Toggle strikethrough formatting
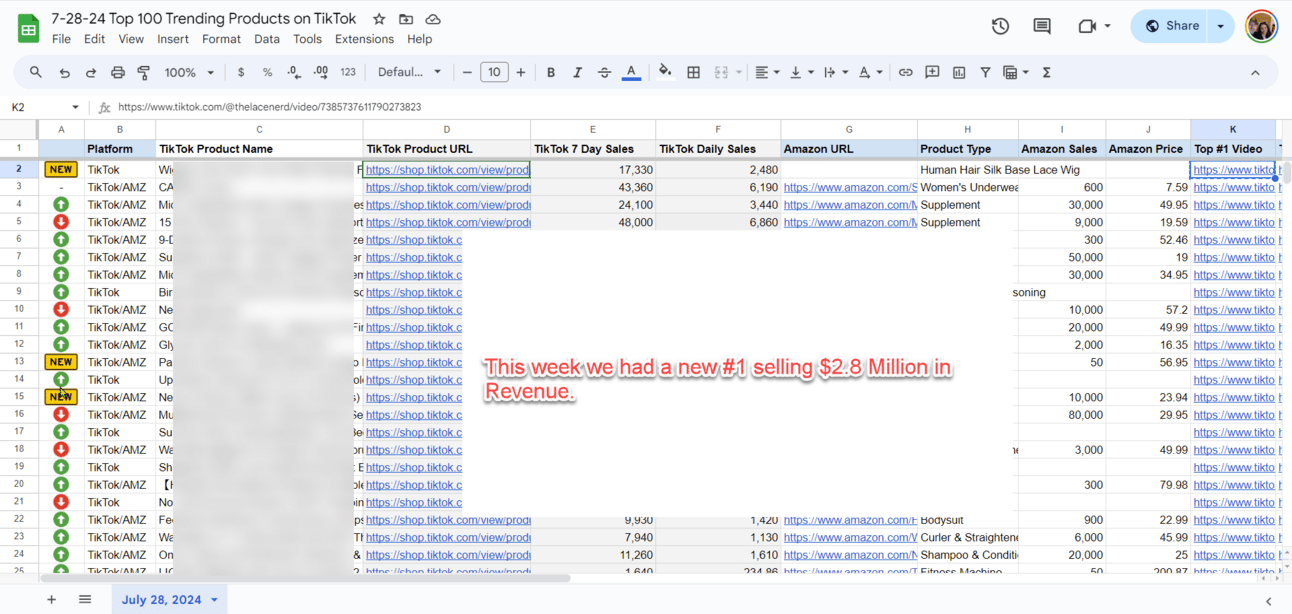This screenshot has height=614, width=1292. 604,72
